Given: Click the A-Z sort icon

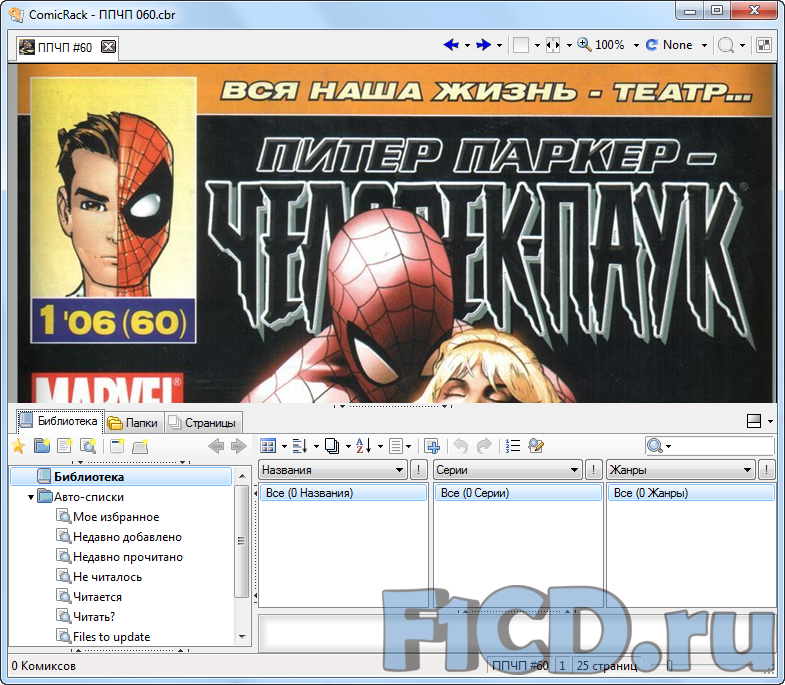Looking at the screenshot, I should coord(363,446).
